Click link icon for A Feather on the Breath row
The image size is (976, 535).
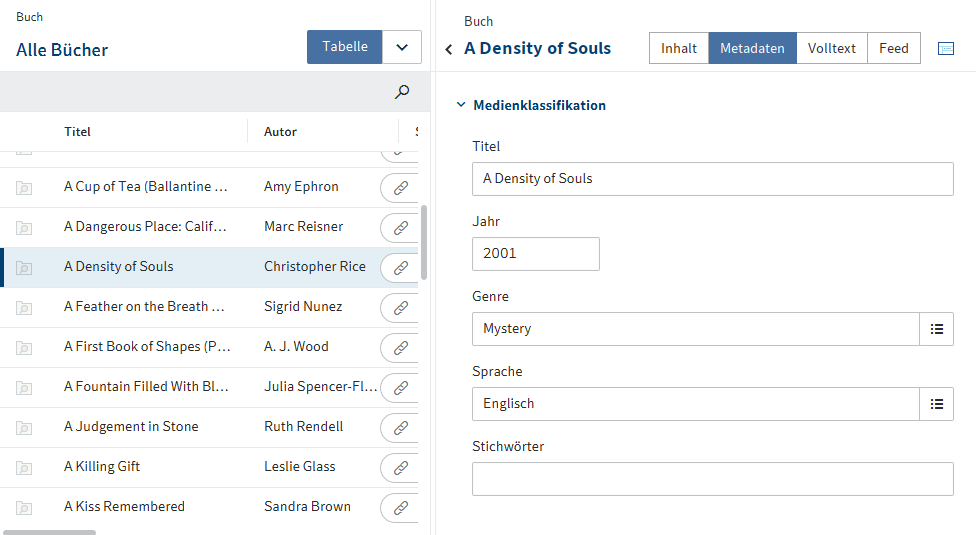pos(400,307)
